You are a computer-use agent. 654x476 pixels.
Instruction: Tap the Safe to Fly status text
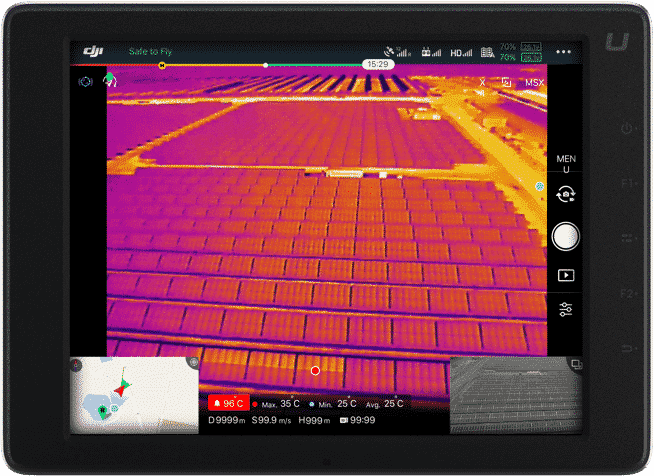coord(150,51)
